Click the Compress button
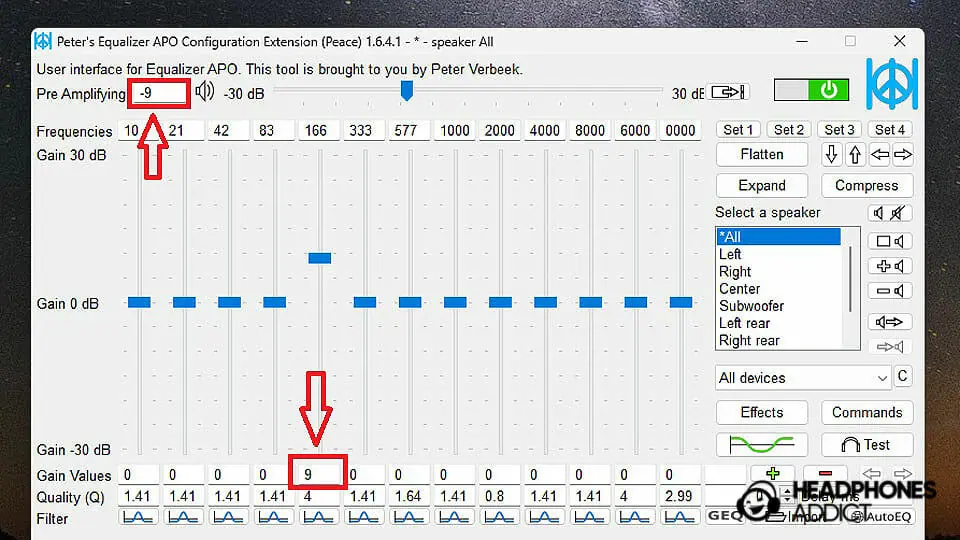960x540 pixels. [x=866, y=186]
